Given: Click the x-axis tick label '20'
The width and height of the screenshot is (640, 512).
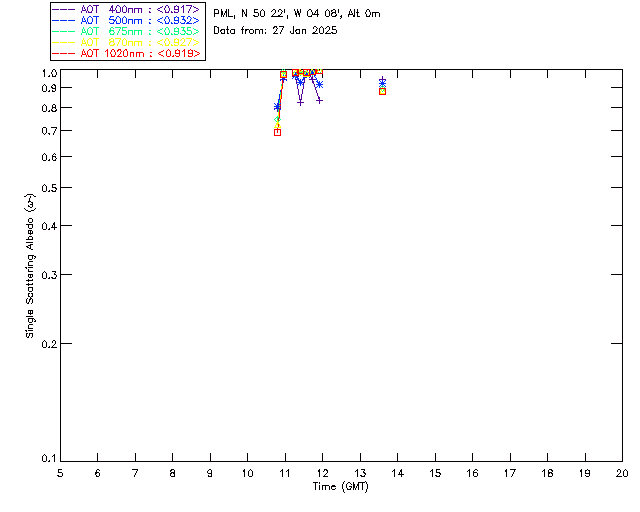Looking at the screenshot, I should tap(622, 473).
